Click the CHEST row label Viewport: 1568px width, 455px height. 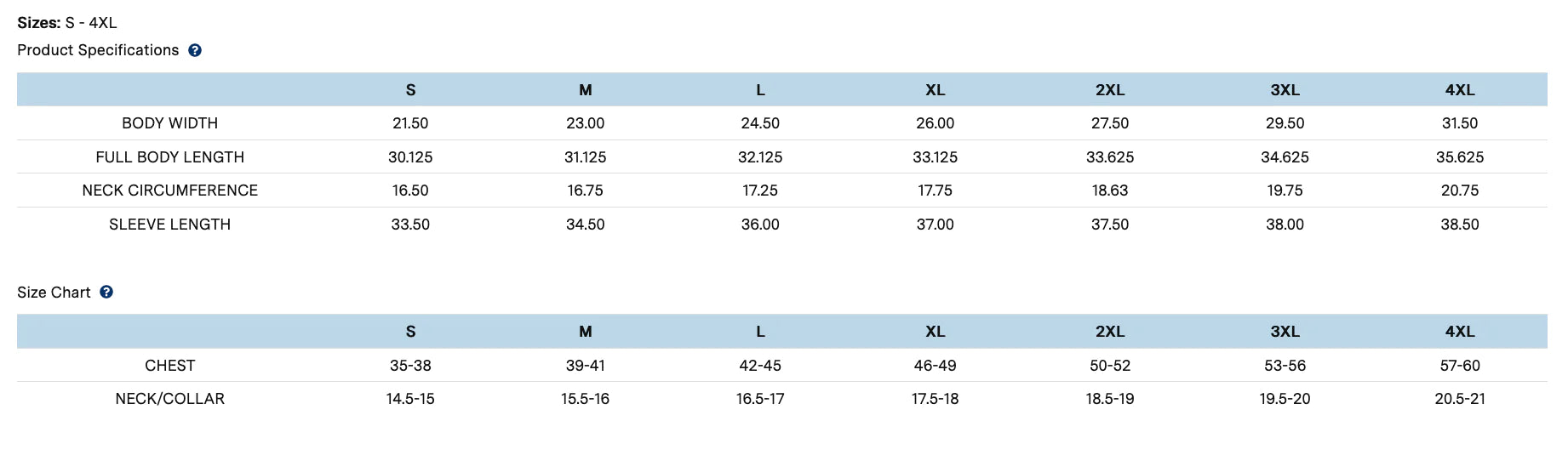(169, 366)
